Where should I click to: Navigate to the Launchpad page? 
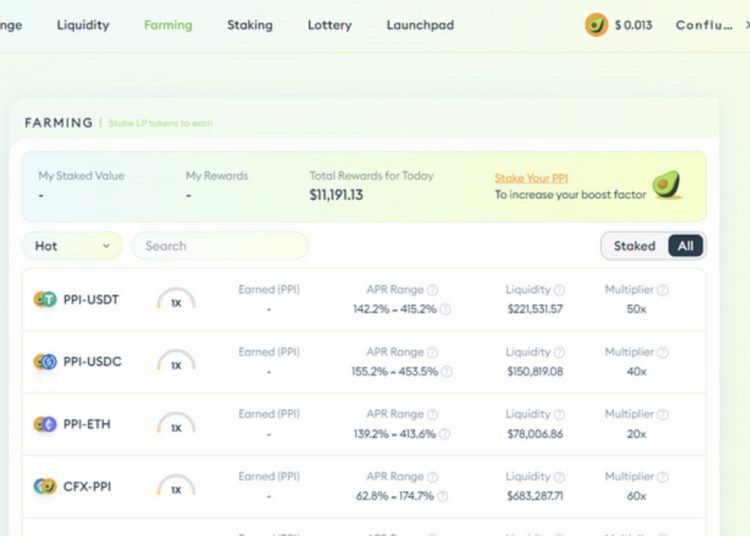(x=420, y=25)
